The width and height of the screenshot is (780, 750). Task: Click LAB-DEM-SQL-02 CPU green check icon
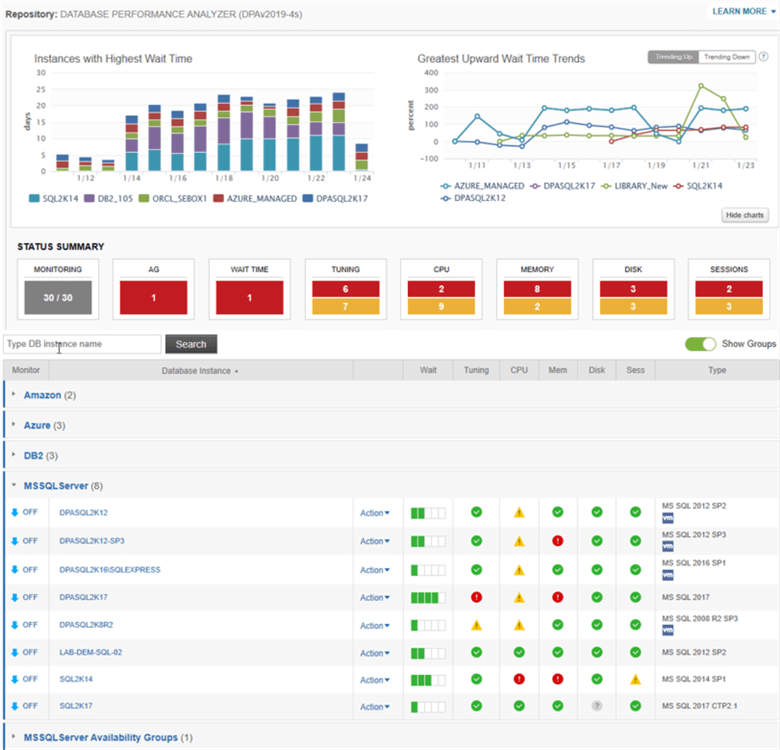pyautogui.click(x=519, y=652)
